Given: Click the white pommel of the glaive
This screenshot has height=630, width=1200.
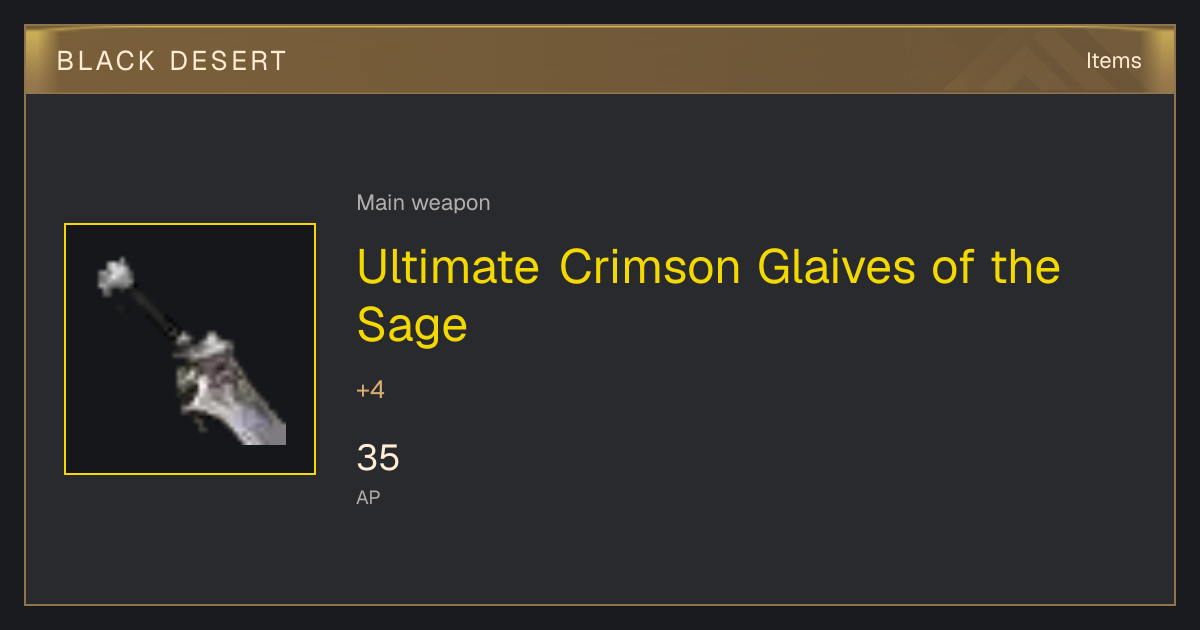Looking at the screenshot, I should 115,275.
